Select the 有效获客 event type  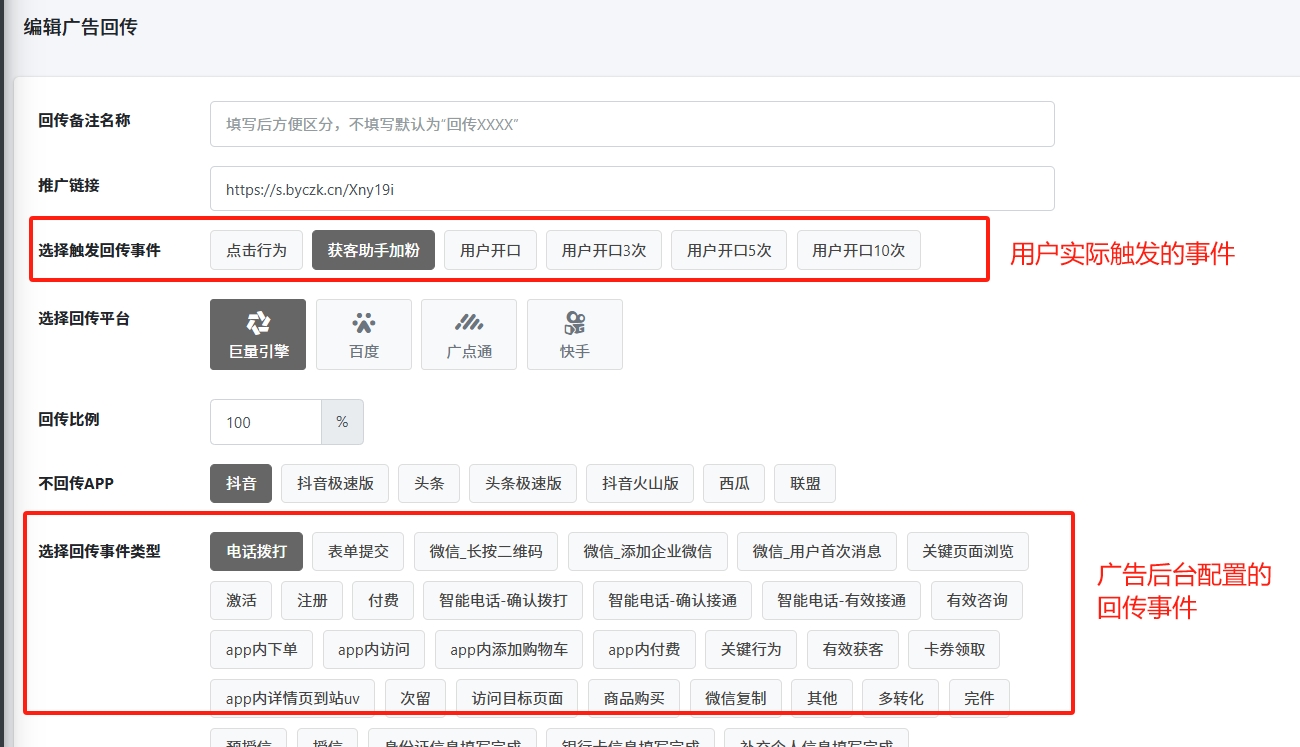click(x=852, y=649)
